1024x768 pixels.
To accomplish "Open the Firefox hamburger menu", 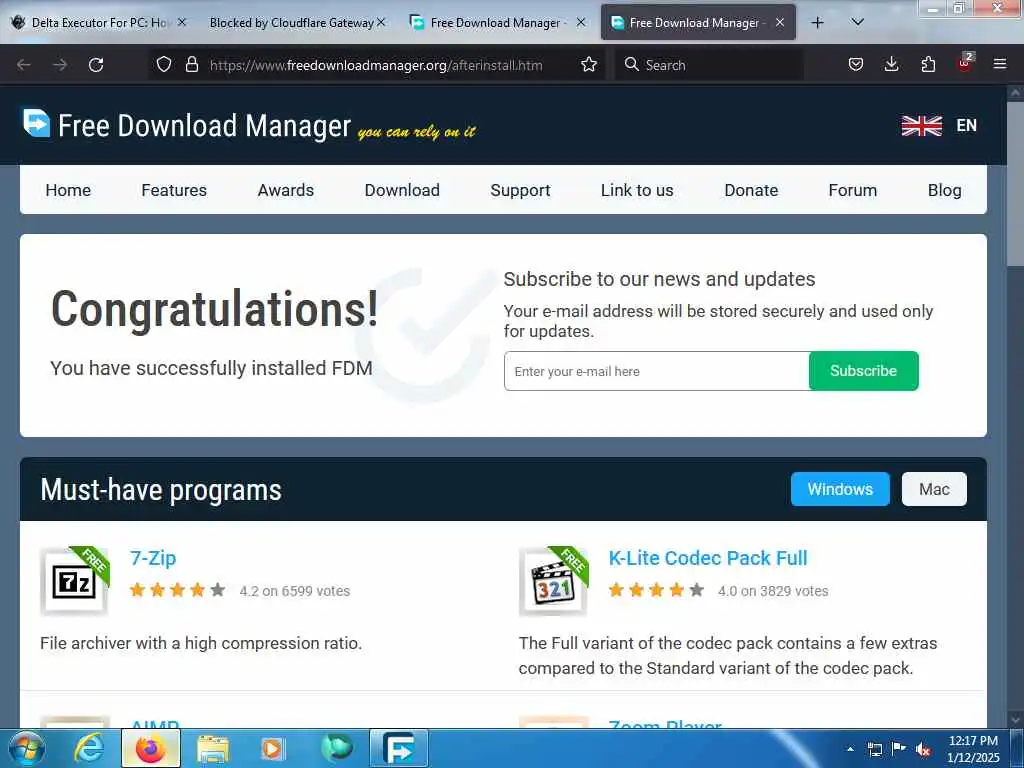I will click(1000, 64).
